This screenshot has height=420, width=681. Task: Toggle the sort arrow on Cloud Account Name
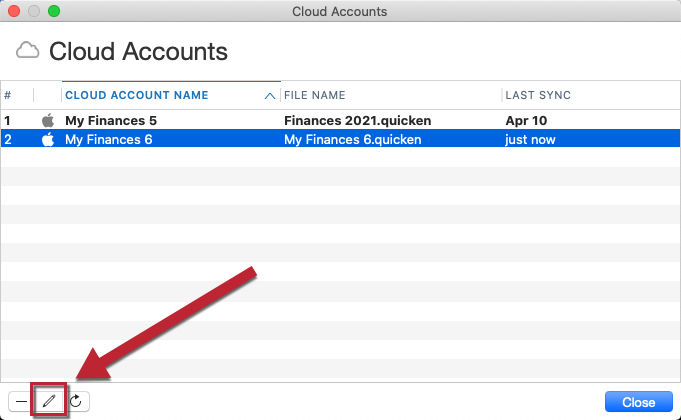pyautogui.click(x=270, y=96)
